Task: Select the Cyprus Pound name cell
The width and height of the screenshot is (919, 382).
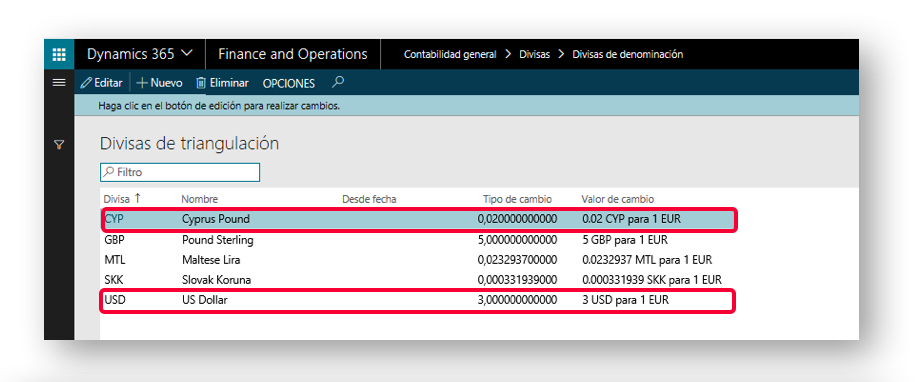Action: 216,219
